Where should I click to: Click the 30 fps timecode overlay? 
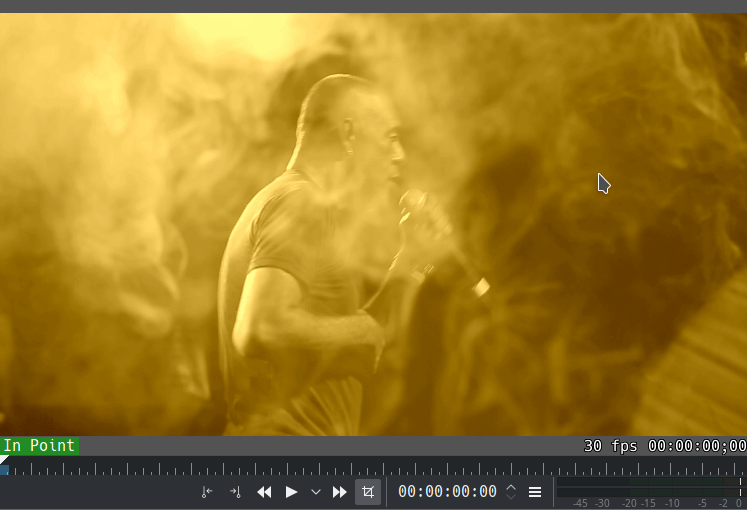pos(665,446)
